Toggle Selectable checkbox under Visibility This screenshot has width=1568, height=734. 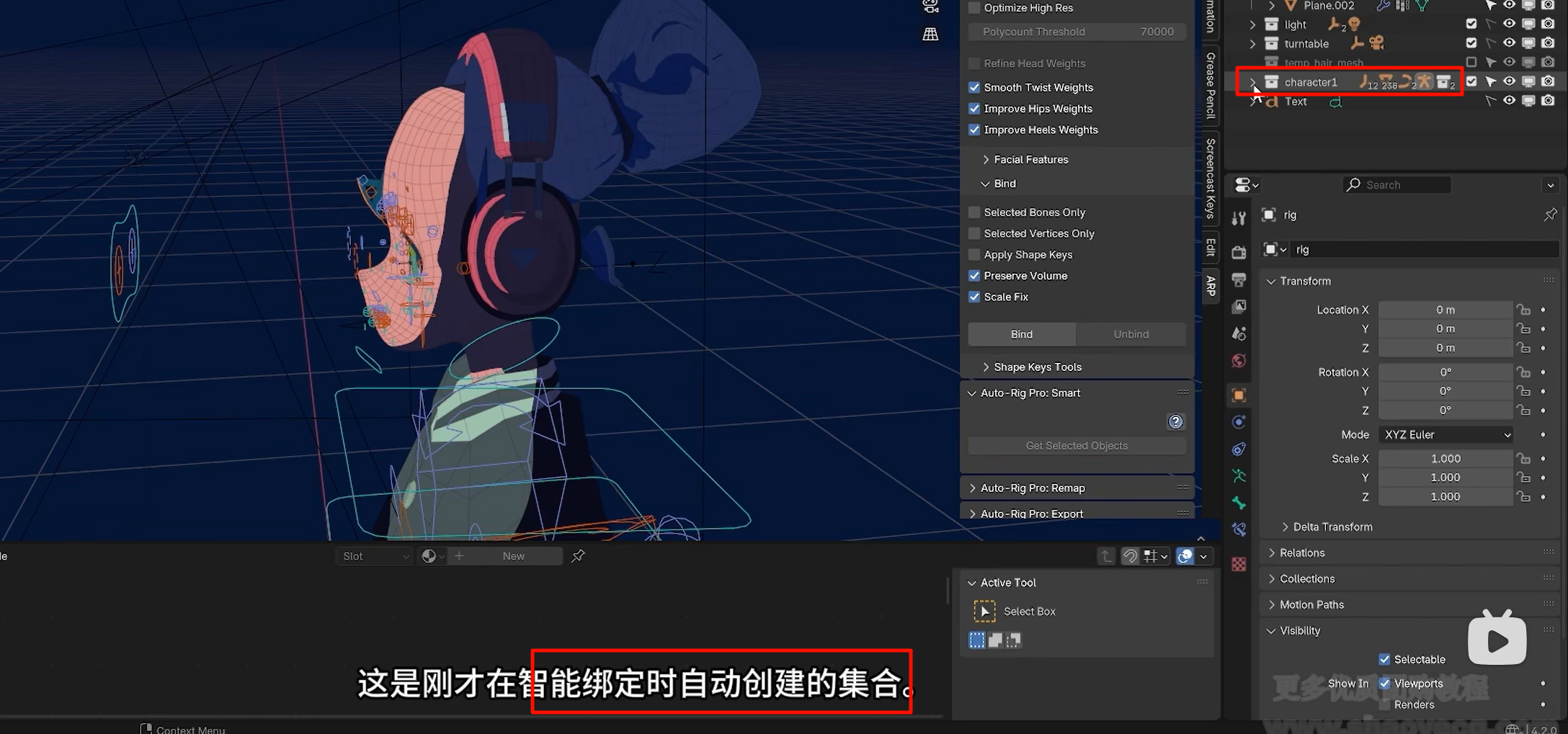[1384, 659]
